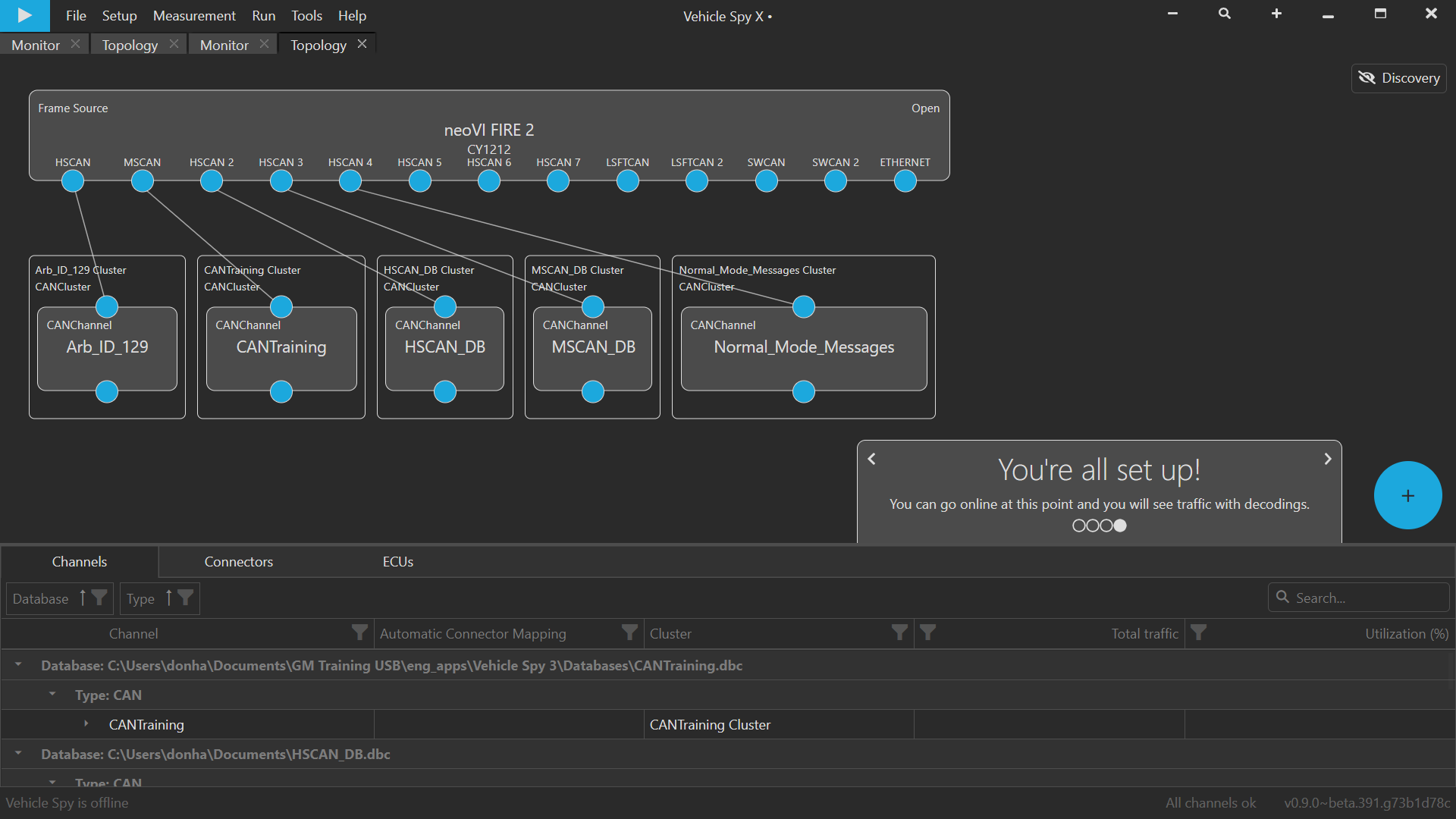Screen dimensions: 1456x819
Task: Select the ETHERNET port node
Action: (x=905, y=181)
